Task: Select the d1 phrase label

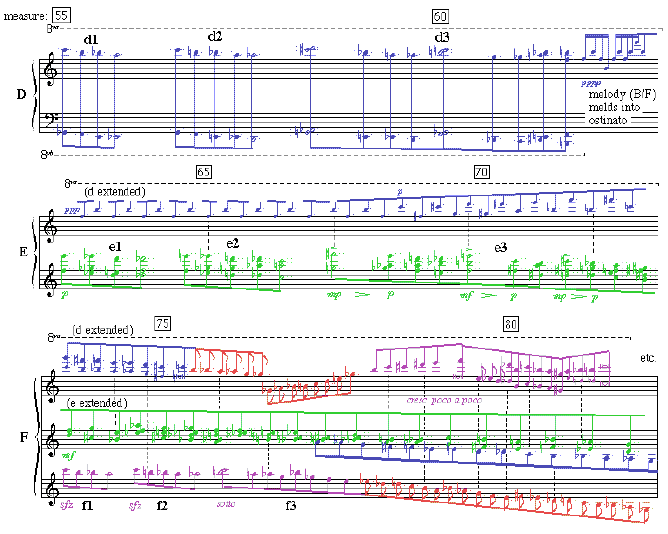Action: [x=91, y=39]
